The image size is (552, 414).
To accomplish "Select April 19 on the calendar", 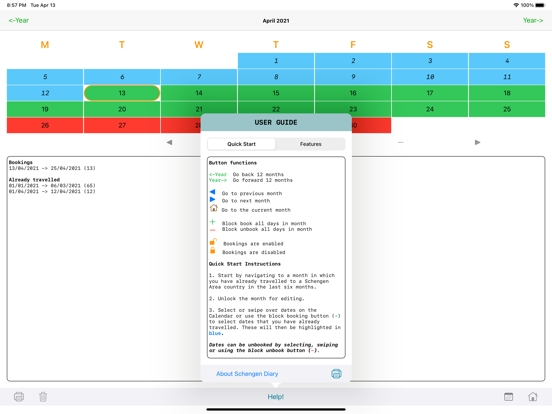I will (45, 109).
